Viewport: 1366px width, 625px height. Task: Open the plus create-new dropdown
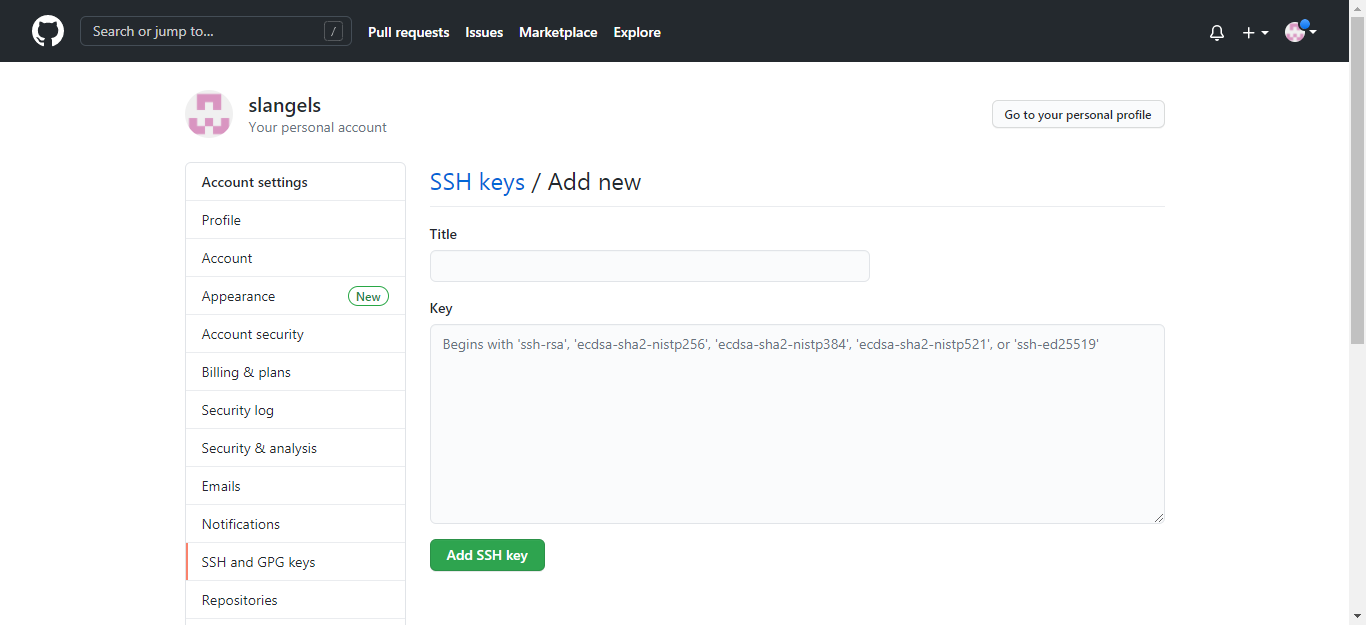(x=1255, y=32)
